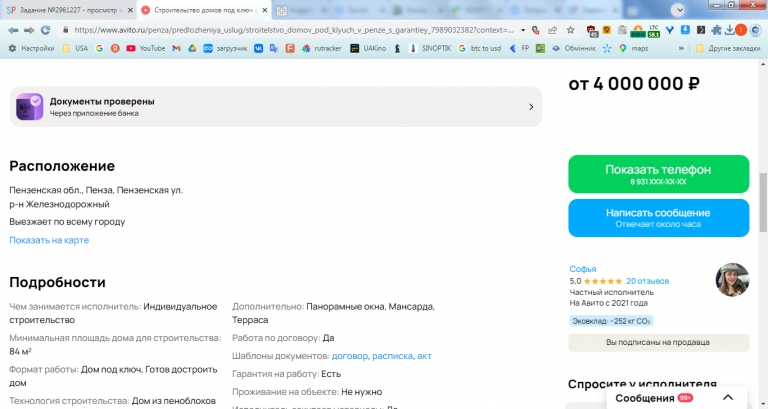768x409 pixels.
Task: Click the LTC price extension icon
Action: 653,30
